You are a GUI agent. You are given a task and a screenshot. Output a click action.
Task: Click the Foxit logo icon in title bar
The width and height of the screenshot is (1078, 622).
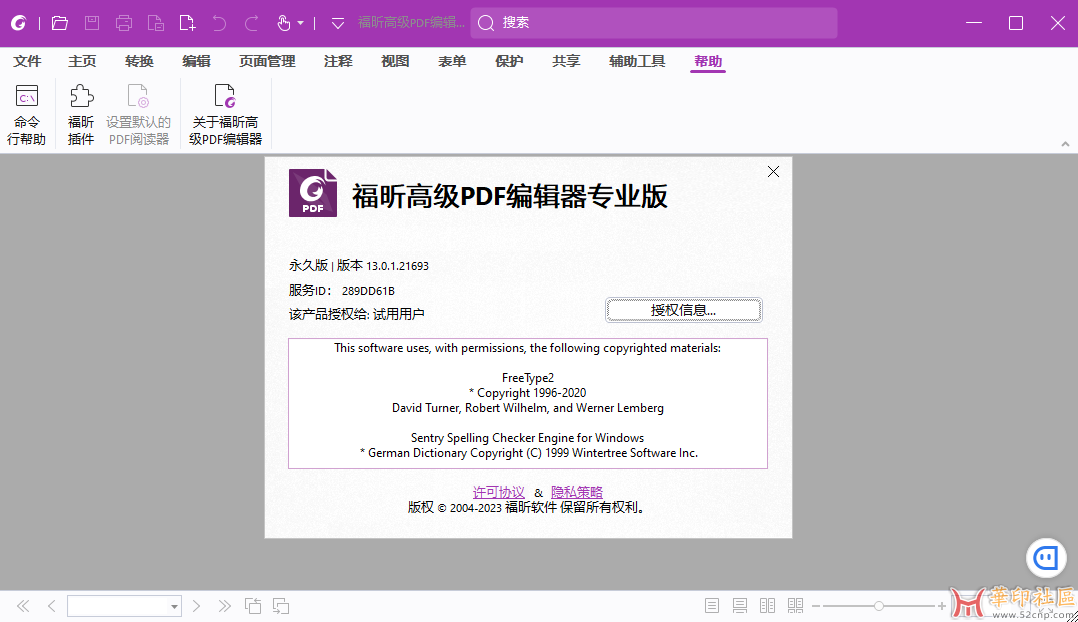(19, 23)
